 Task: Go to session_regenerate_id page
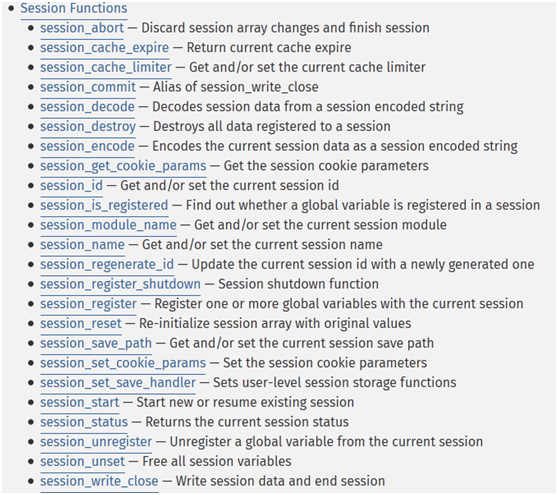107,264
